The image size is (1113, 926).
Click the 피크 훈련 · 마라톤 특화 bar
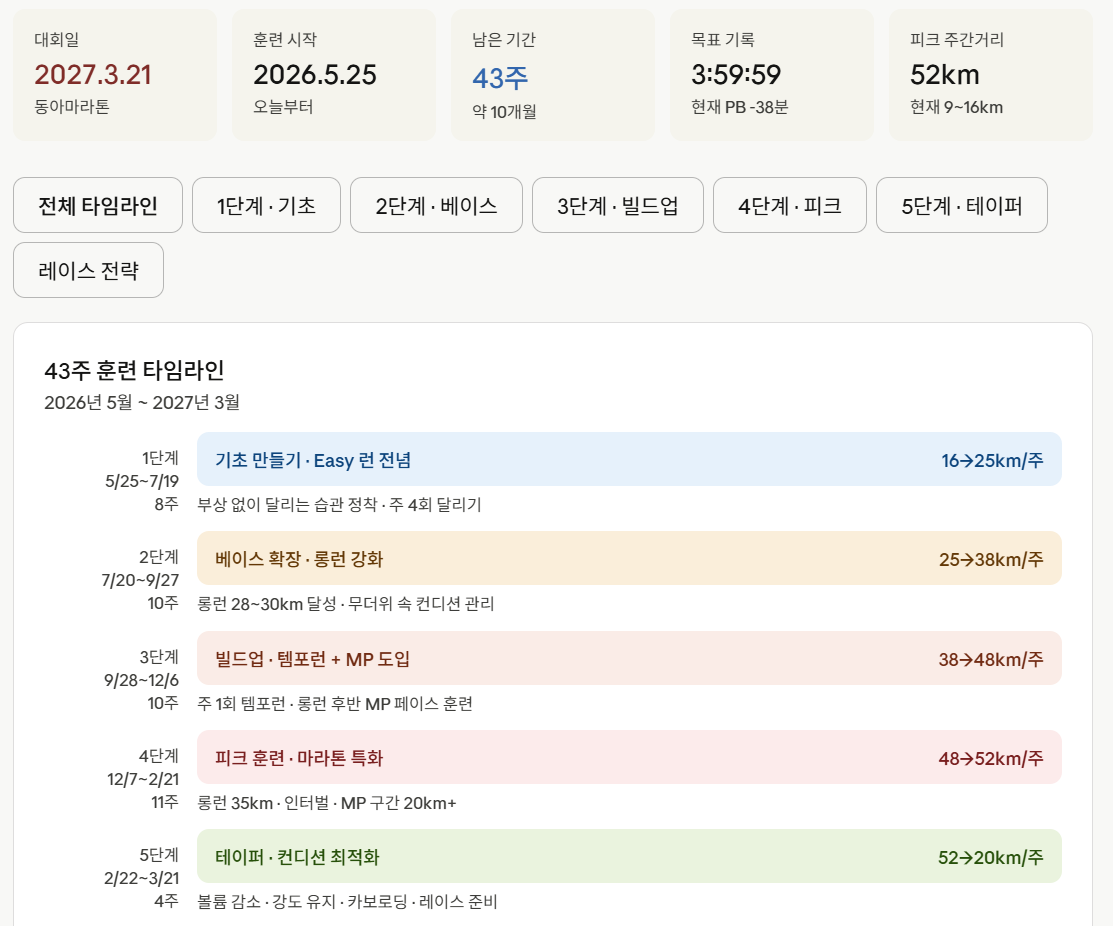click(629, 757)
